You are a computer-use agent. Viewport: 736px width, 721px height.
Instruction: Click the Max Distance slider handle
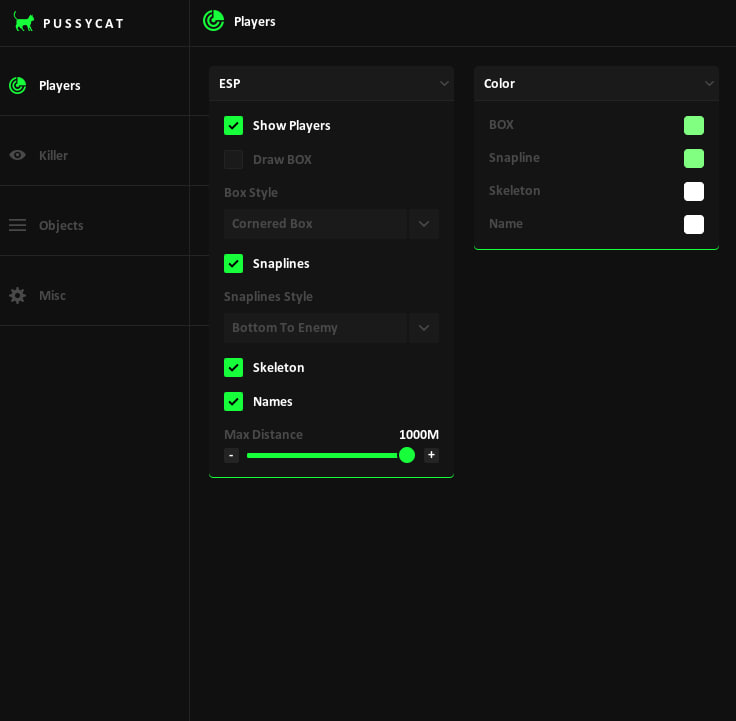407,455
